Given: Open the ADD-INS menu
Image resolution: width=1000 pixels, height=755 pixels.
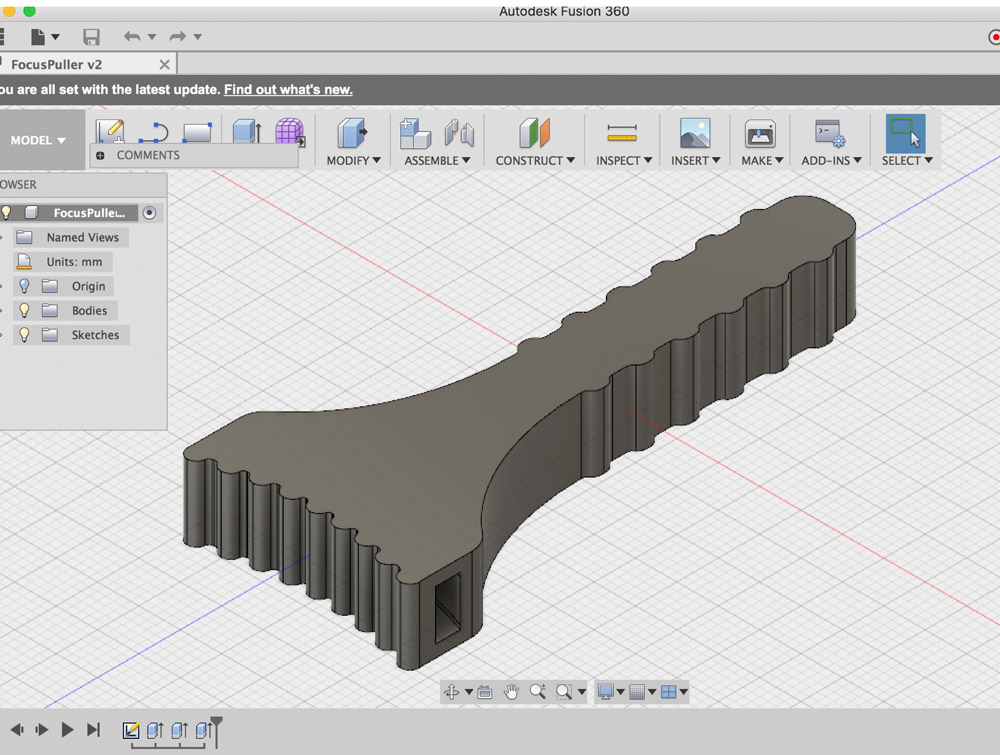Looking at the screenshot, I should tap(832, 161).
